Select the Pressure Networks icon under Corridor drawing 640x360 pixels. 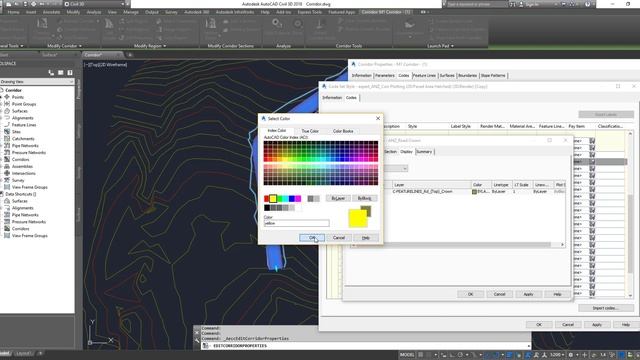tap(7, 153)
